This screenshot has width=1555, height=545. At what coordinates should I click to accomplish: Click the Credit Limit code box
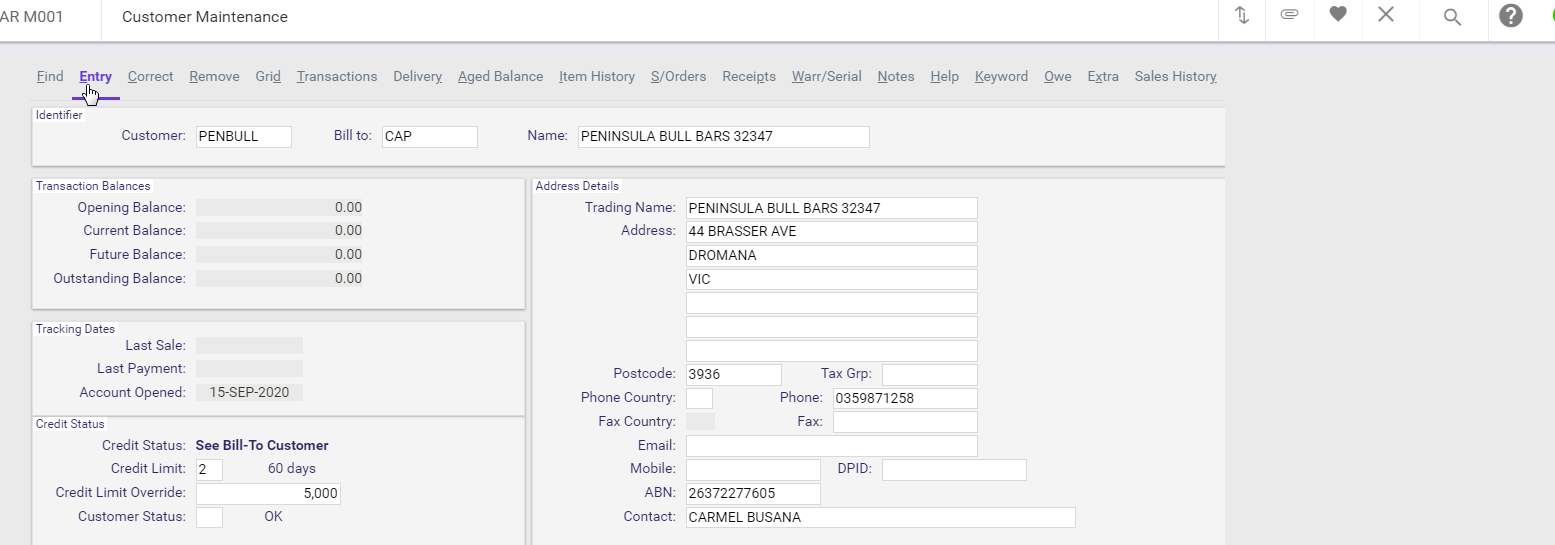(209, 469)
